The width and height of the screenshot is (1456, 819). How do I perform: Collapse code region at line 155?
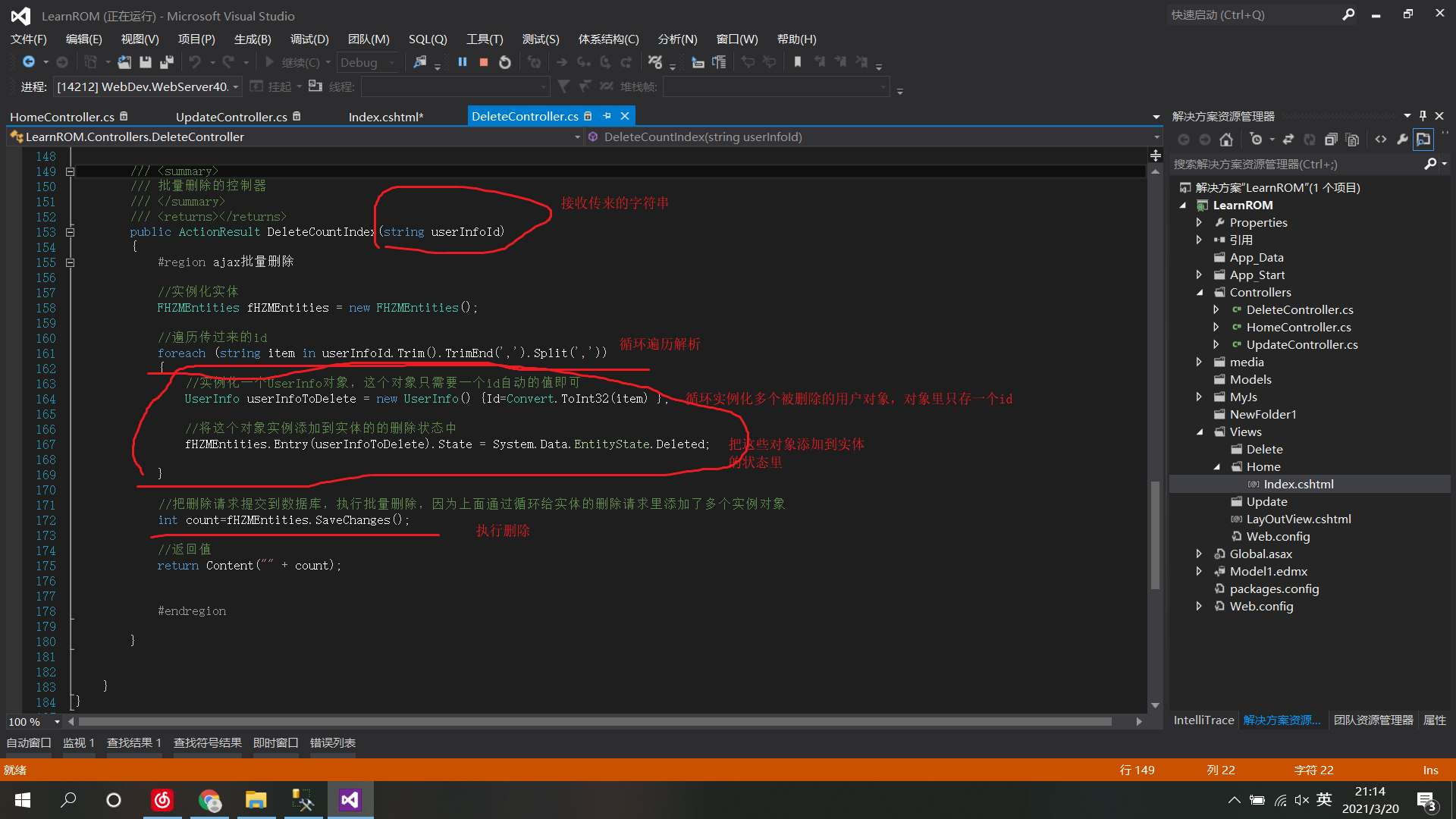click(x=70, y=262)
